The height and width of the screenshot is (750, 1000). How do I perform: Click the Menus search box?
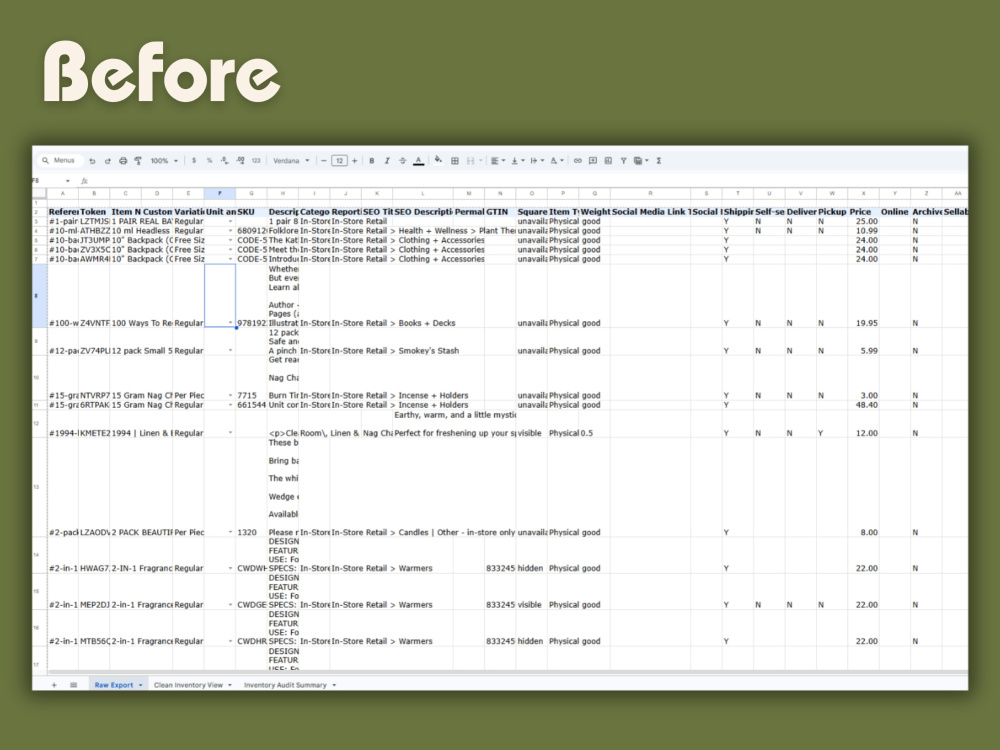(x=59, y=161)
